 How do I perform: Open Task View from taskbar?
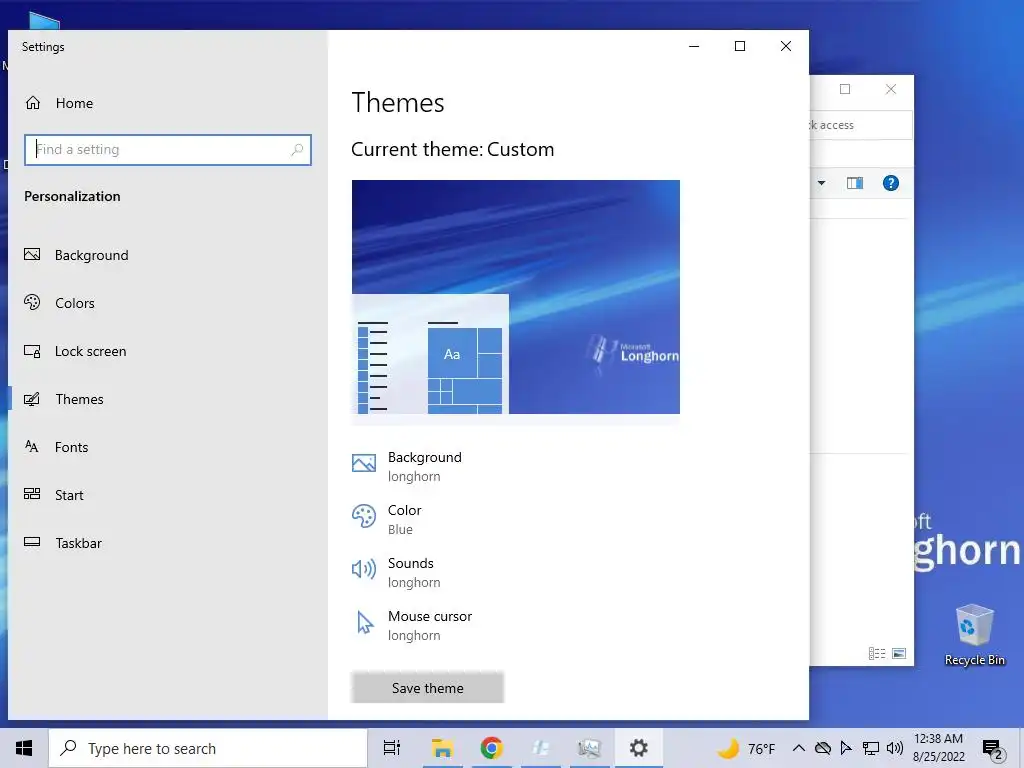(x=392, y=748)
